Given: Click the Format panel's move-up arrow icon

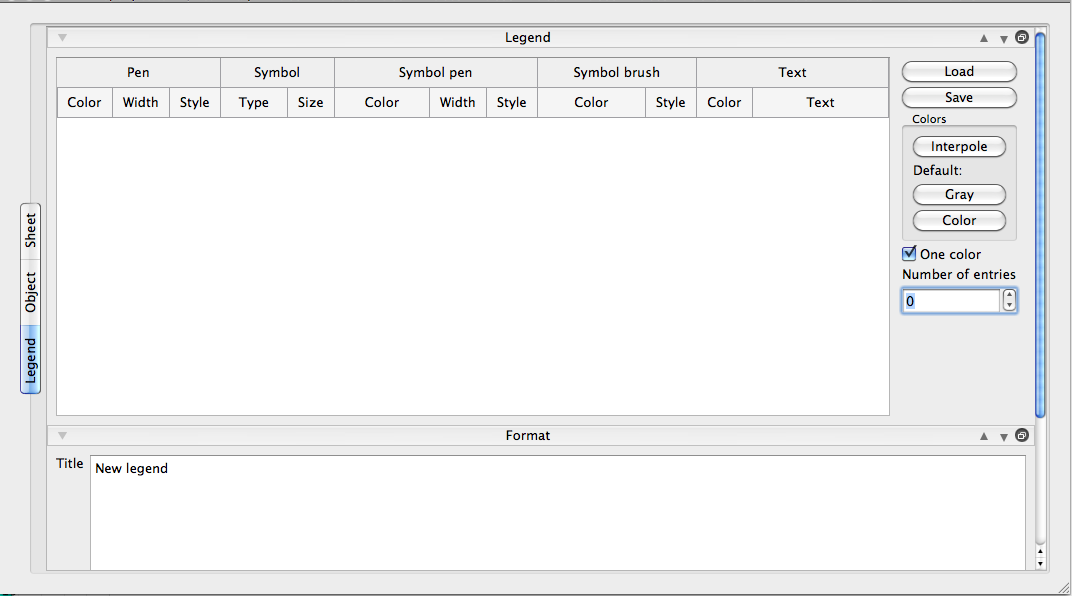Looking at the screenshot, I should click(x=984, y=436).
